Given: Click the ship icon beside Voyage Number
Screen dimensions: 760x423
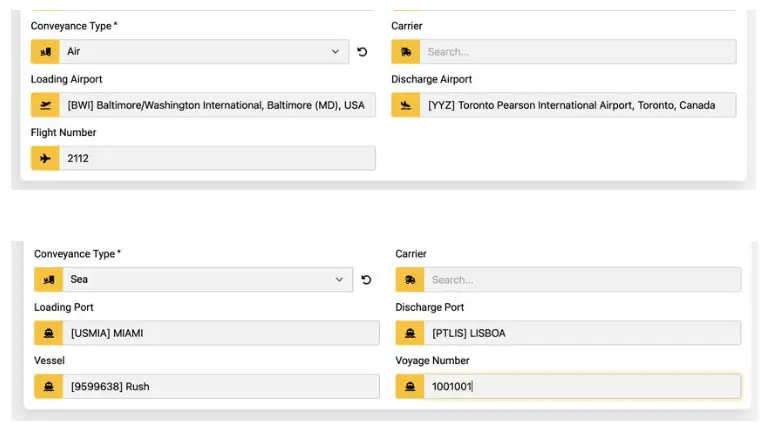Looking at the screenshot, I should [x=410, y=386].
